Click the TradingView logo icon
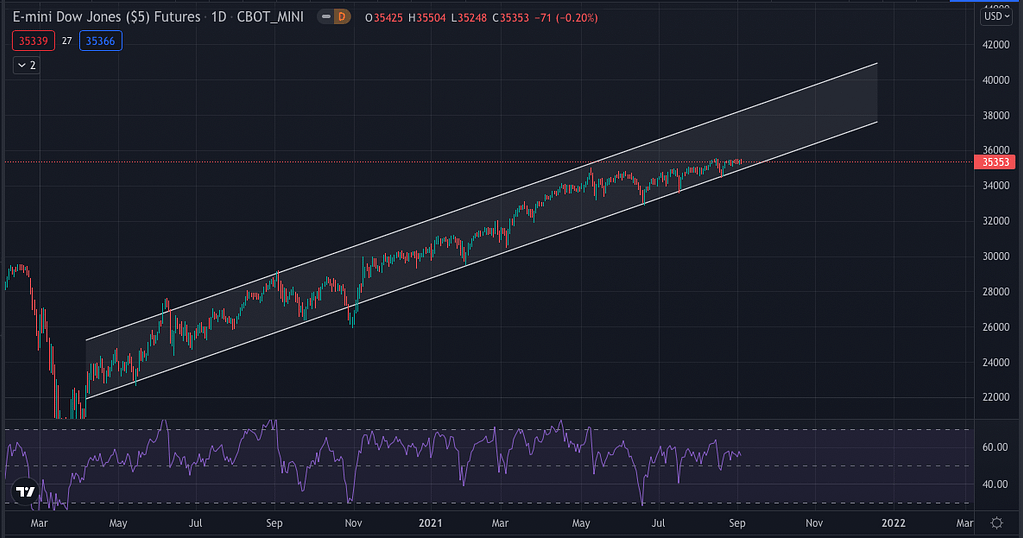The height and width of the screenshot is (538, 1023). click(25, 491)
